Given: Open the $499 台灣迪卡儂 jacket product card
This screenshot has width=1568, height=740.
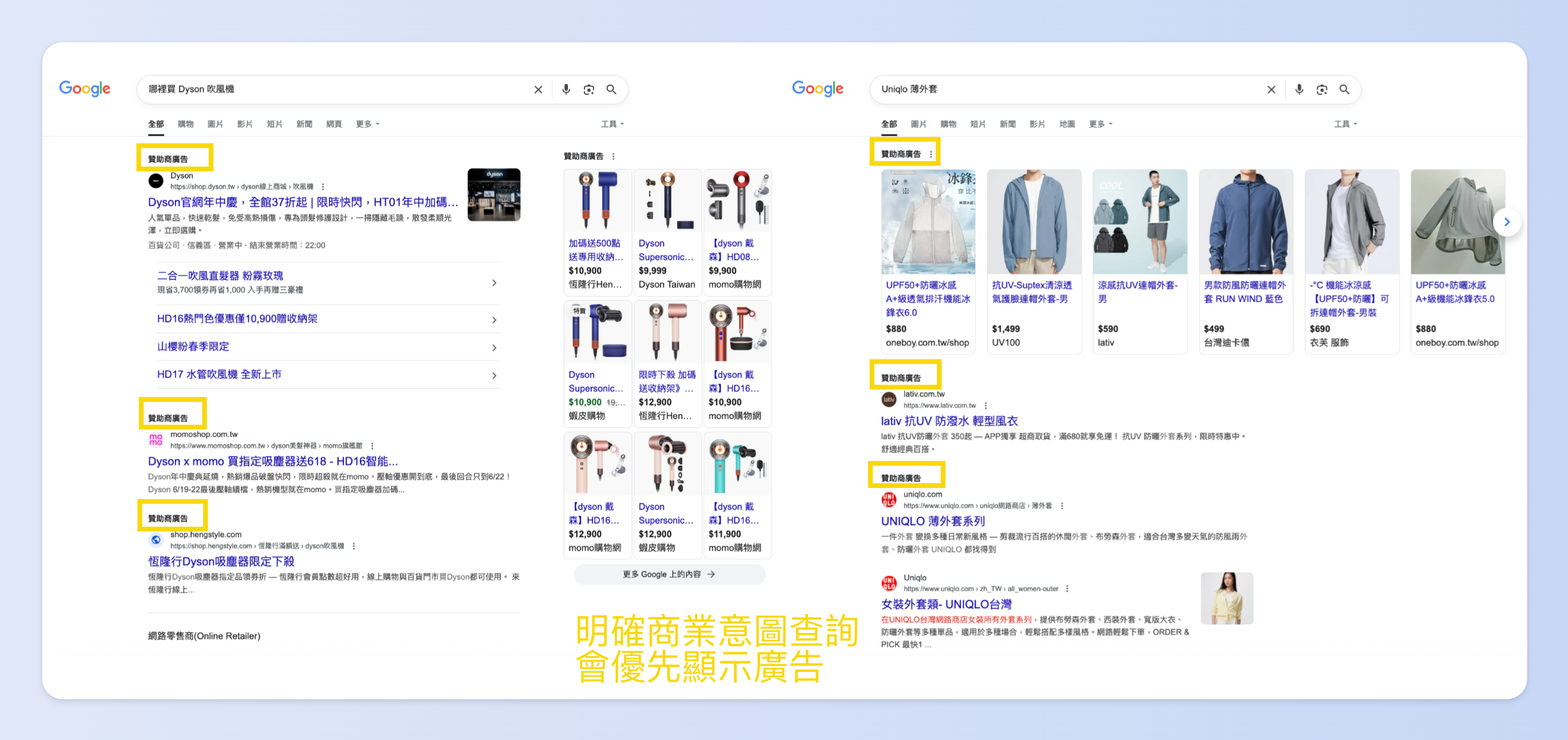Looking at the screenshot, I should [1246, 261].
